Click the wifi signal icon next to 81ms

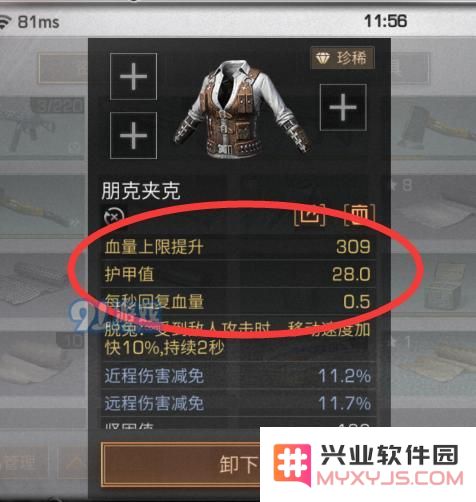pos(4,22)
